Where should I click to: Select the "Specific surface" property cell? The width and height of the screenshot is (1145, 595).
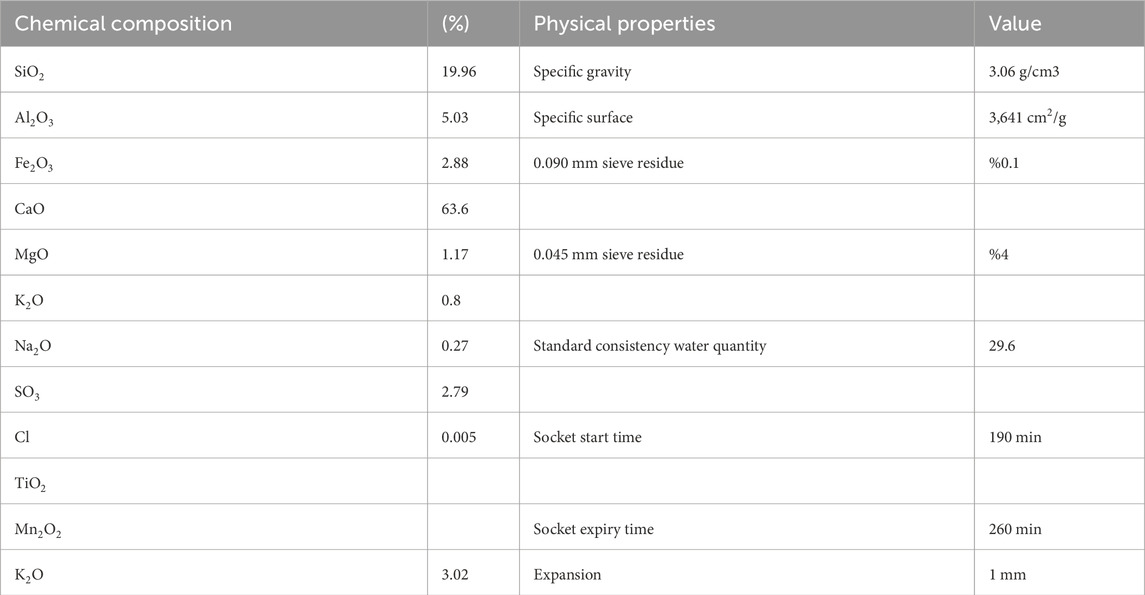(x=583, y=118)
